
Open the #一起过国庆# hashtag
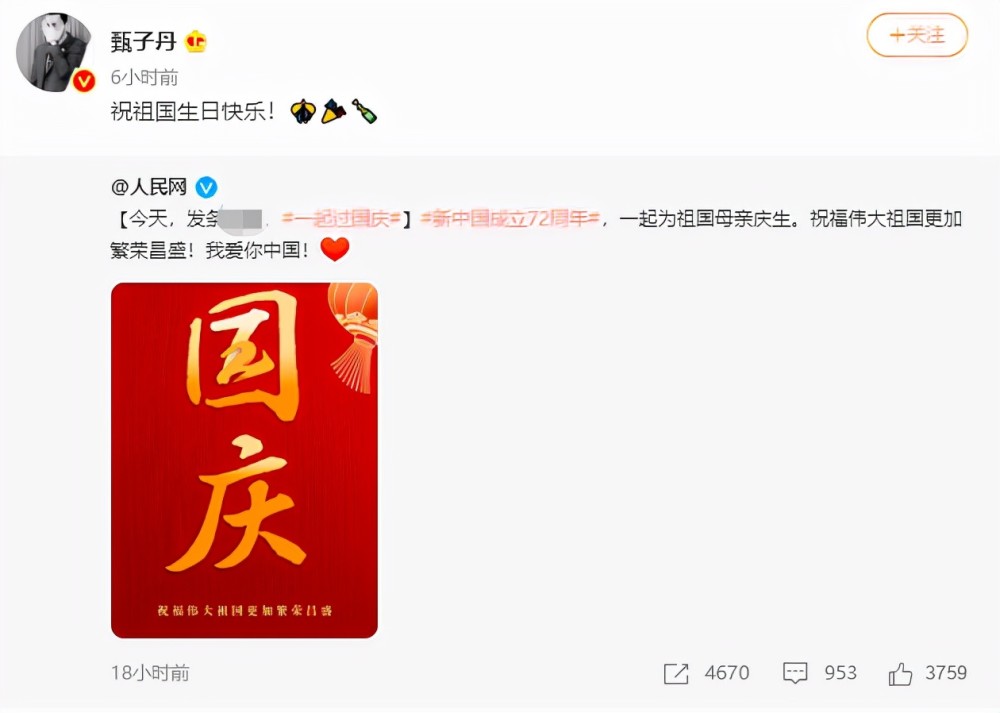coord(341,219)
